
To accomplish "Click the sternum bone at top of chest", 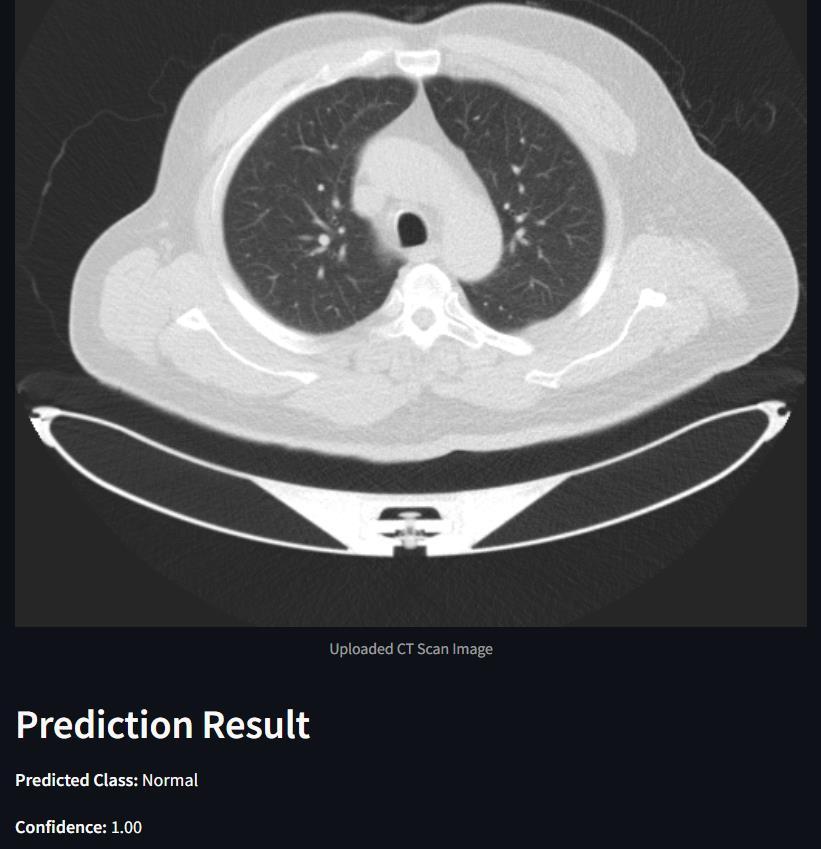I will (416, 61).
